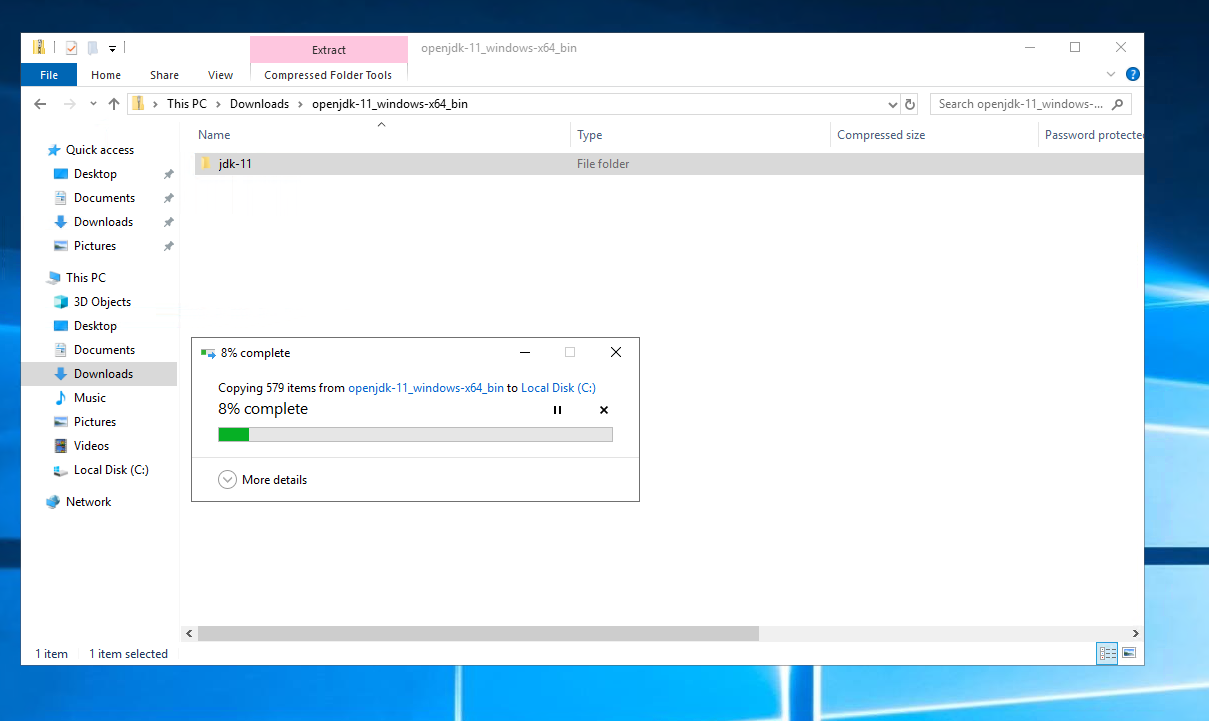
Task: Click openjdk-11_windows-x64_bin breadcrumb in address bar
Action: [390, 104]
